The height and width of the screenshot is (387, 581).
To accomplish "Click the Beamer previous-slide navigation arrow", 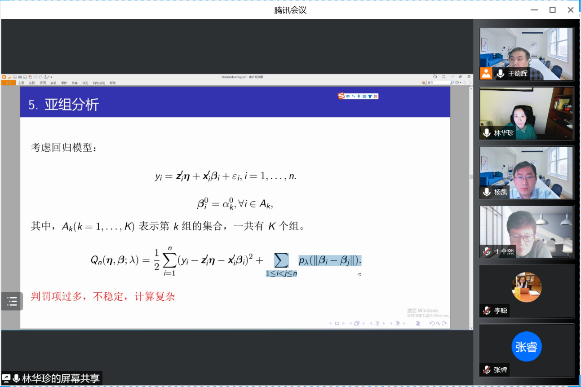I will [332, 323].
